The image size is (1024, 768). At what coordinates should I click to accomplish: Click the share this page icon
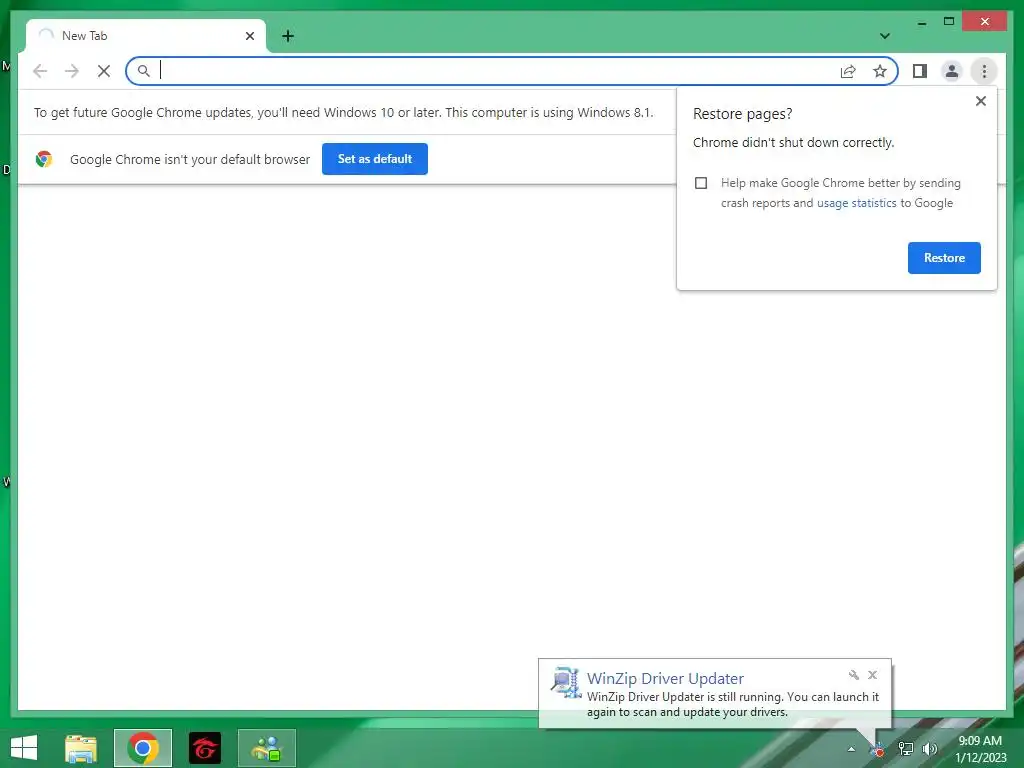click(x=848, y=71)
